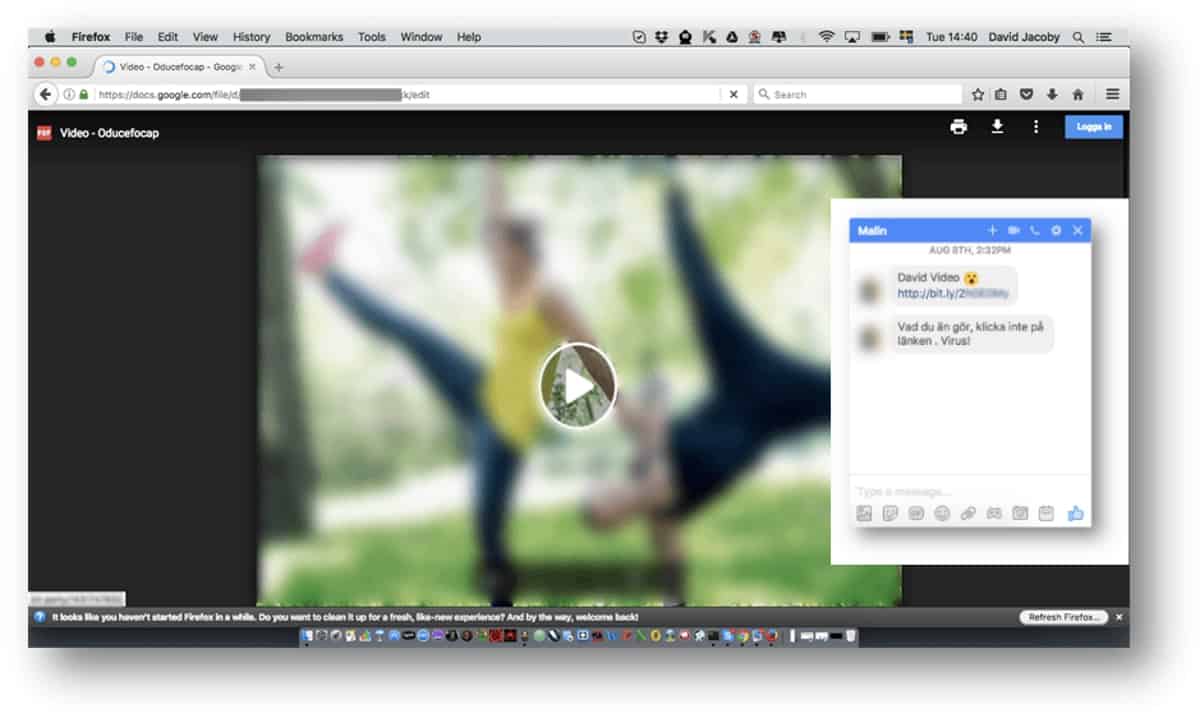This screenshot has height=718, width=1200.
Task: Open the http://bit.ly link in chat
Action: 953,294
